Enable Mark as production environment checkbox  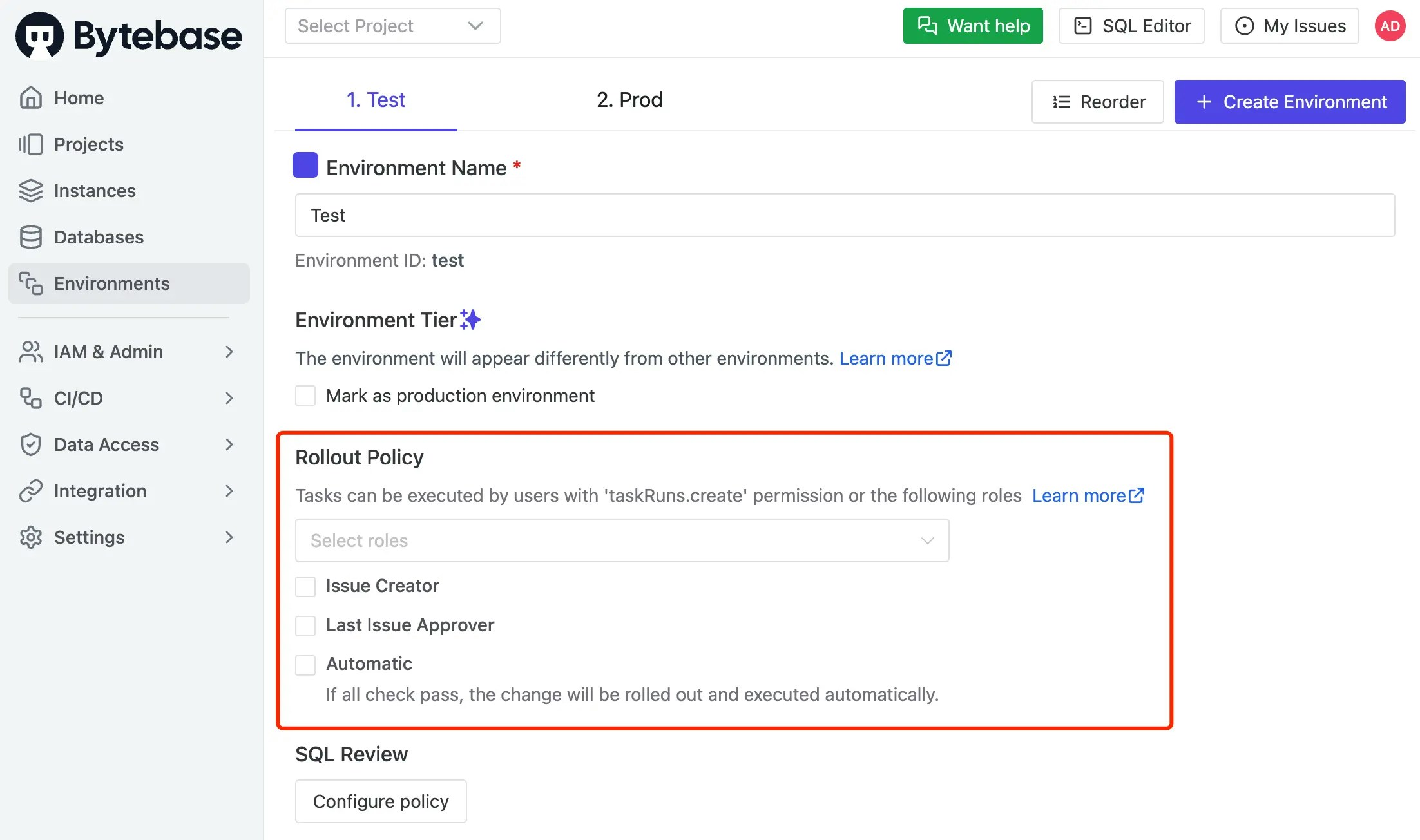coord(305,396)
